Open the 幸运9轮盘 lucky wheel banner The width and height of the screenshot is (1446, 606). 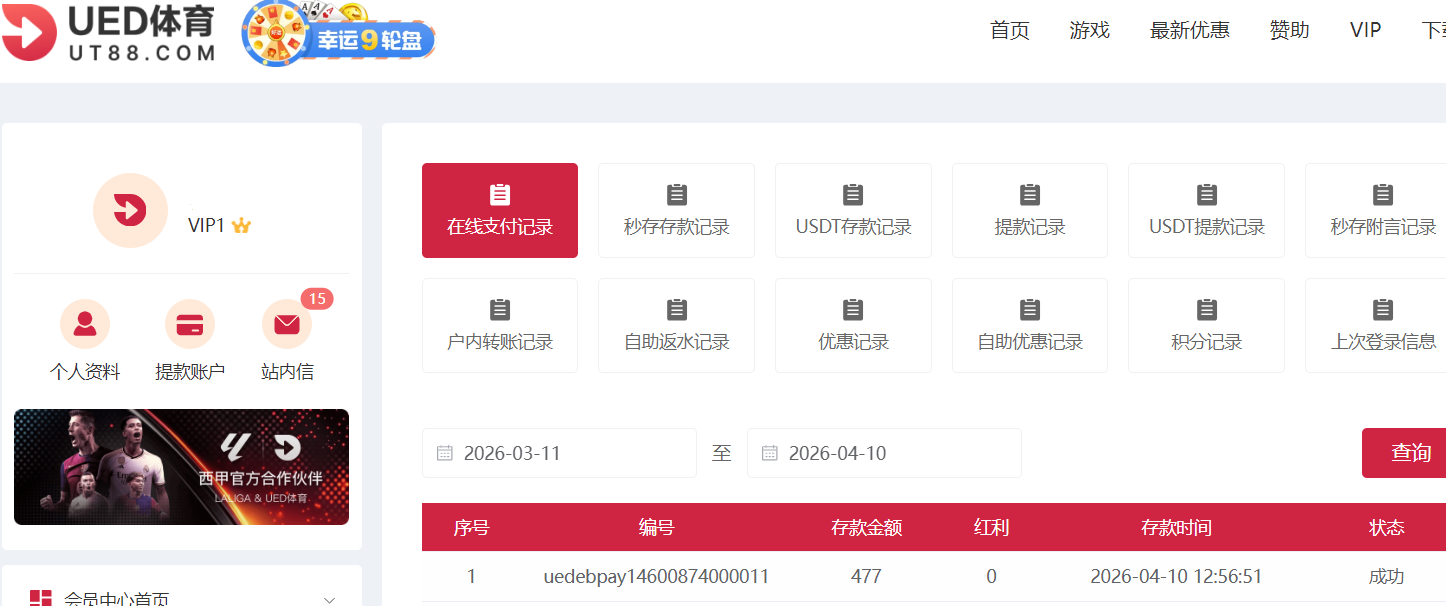click(339, 35)
